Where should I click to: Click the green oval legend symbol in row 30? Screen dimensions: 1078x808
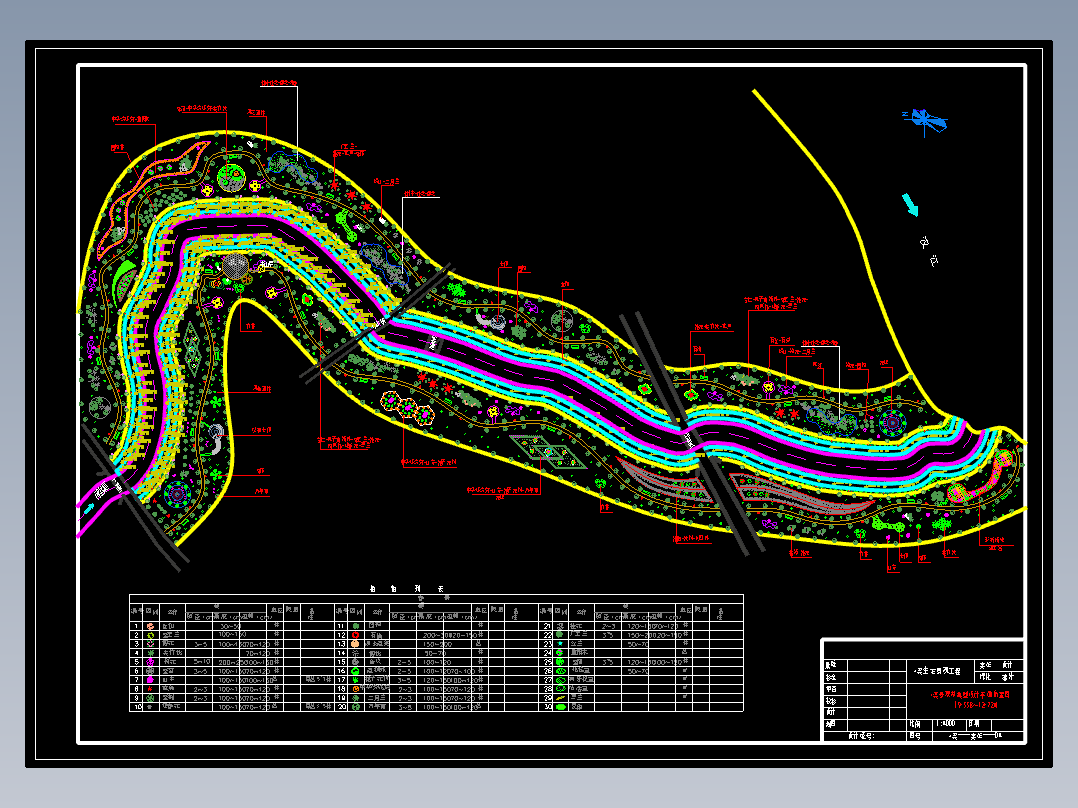tap(560, 707)
